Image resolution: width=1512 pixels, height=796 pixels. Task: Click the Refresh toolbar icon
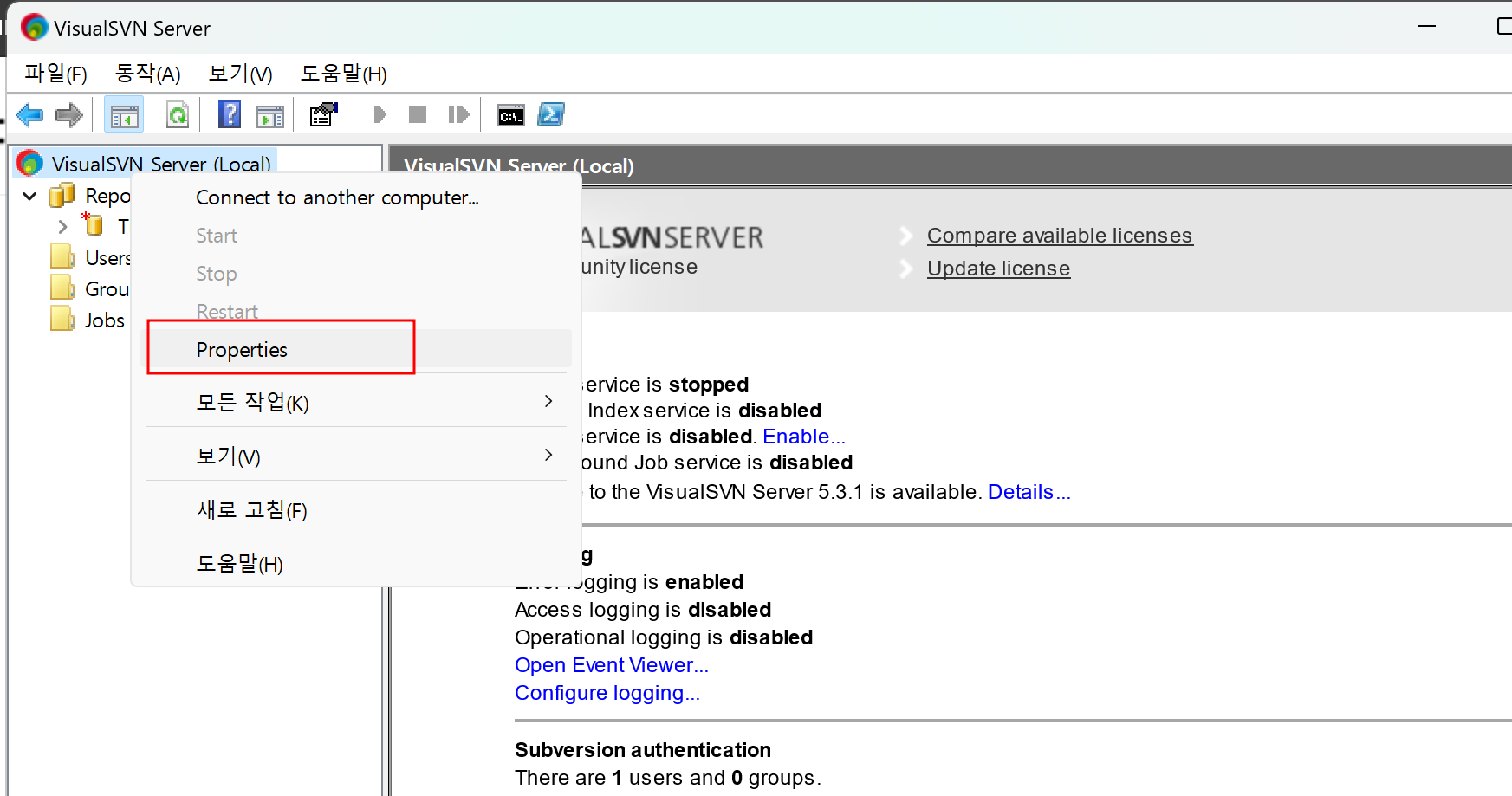[178, 114]
